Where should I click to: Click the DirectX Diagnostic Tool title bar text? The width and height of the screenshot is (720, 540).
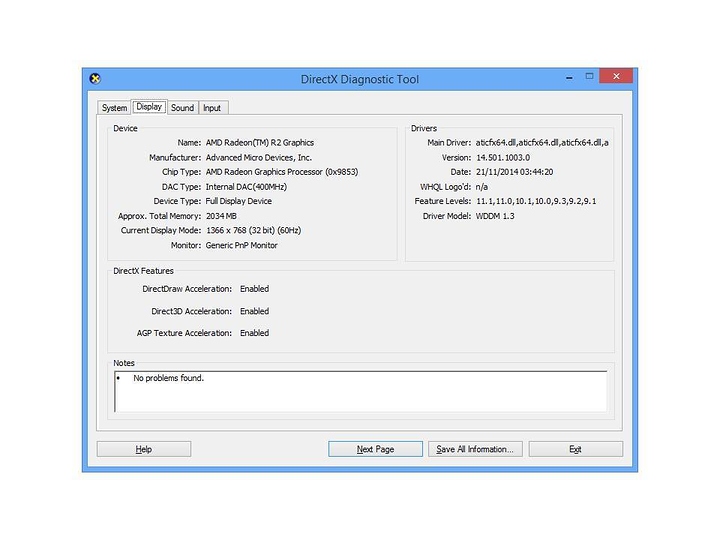360,79
